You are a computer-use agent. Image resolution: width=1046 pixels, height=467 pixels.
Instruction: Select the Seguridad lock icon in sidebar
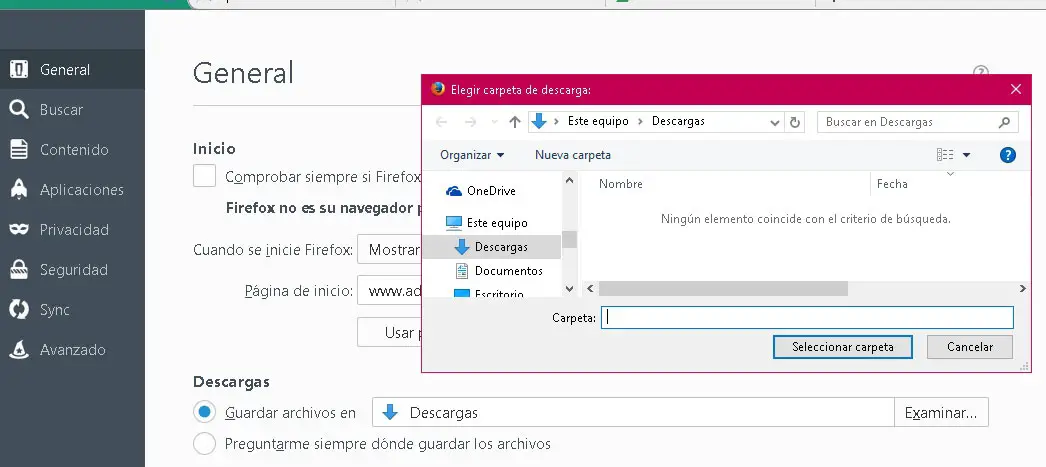tap(19, 270)
